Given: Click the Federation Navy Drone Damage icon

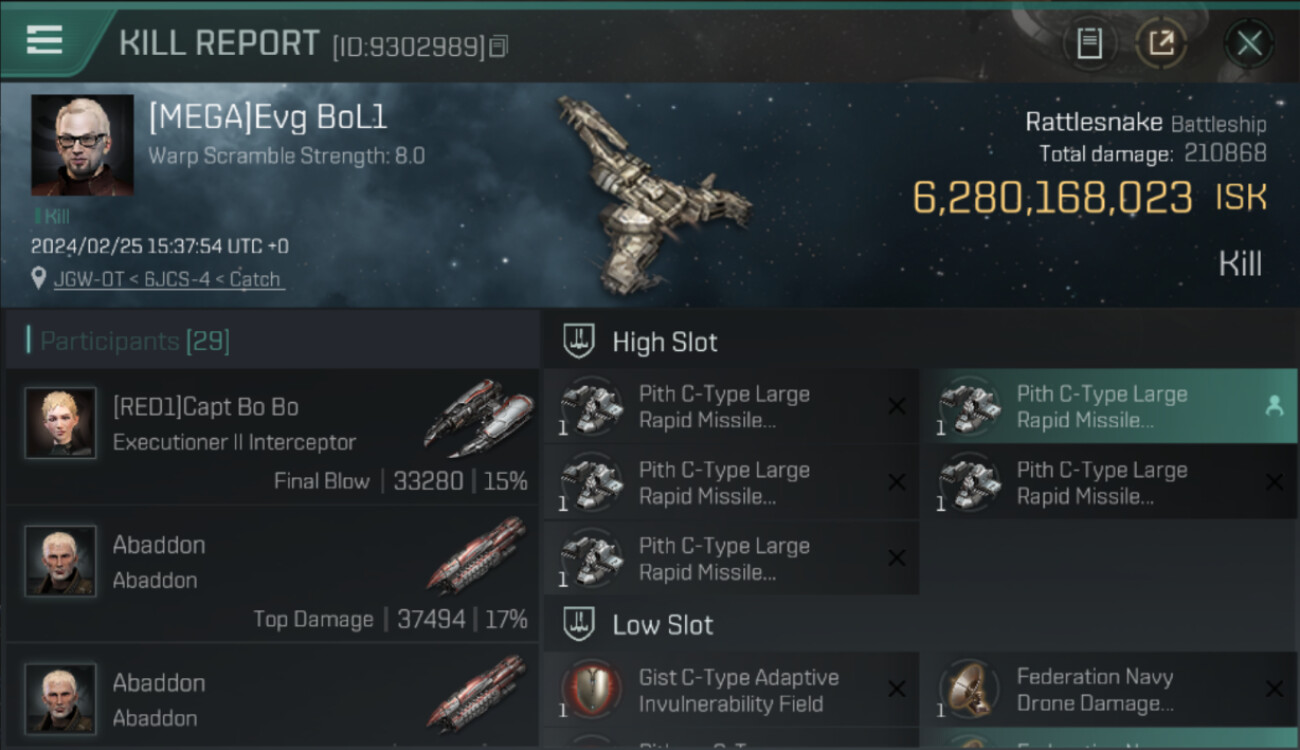Looking at the screenshot, I should 970,691.
